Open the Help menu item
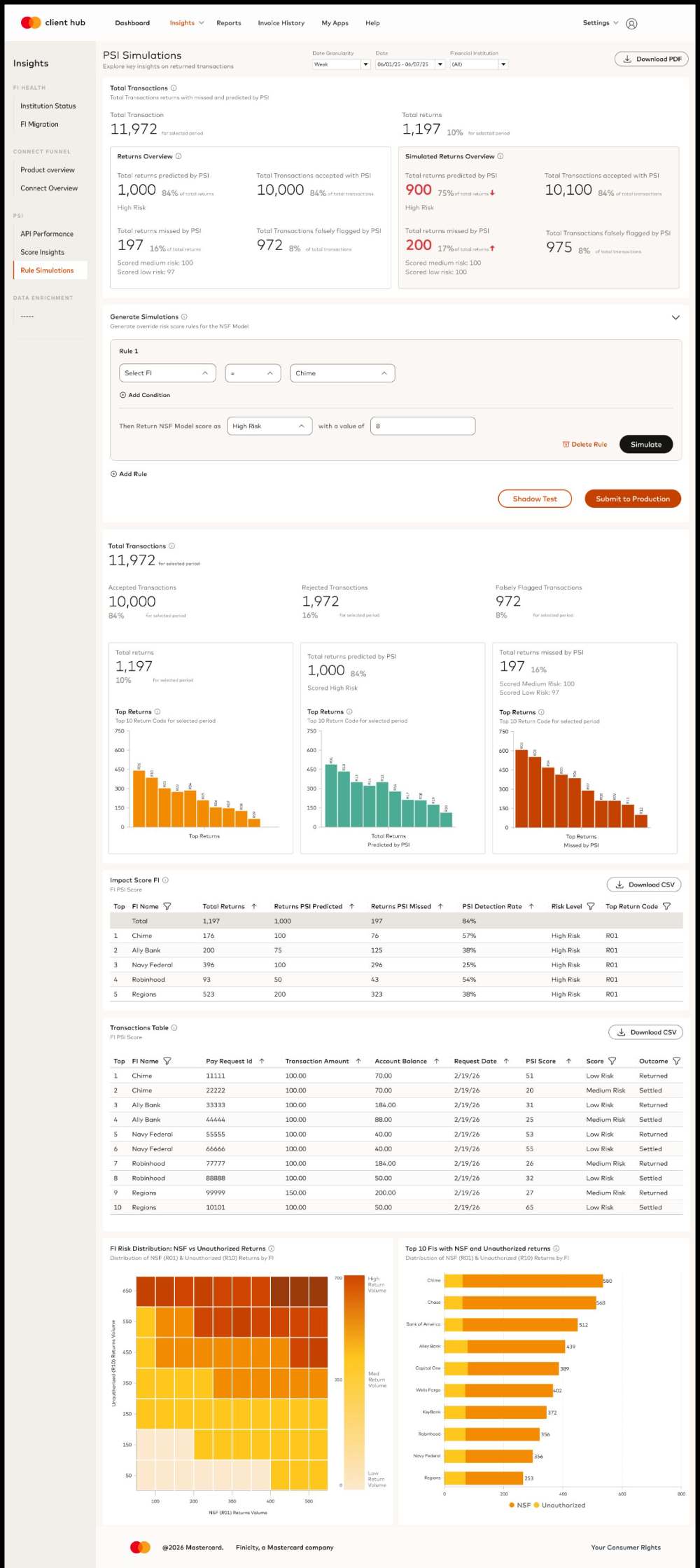Viewport: 700px width, 1568px height. point(372,23)
